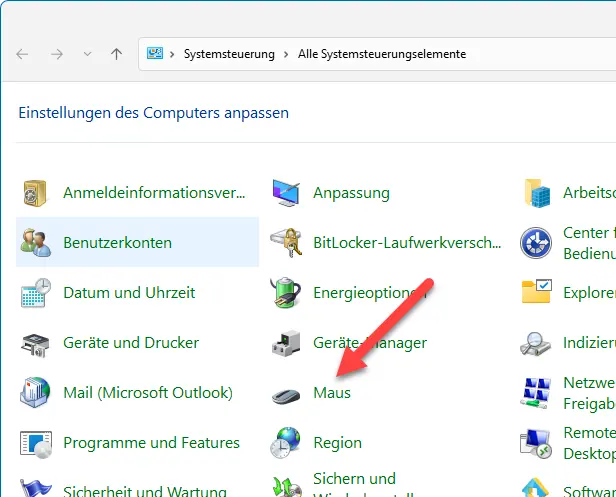Viewport: 616px width, 497px height.
Task: Expand chevron before Systemsteuerung in address bar
Action: coord(173,54)
